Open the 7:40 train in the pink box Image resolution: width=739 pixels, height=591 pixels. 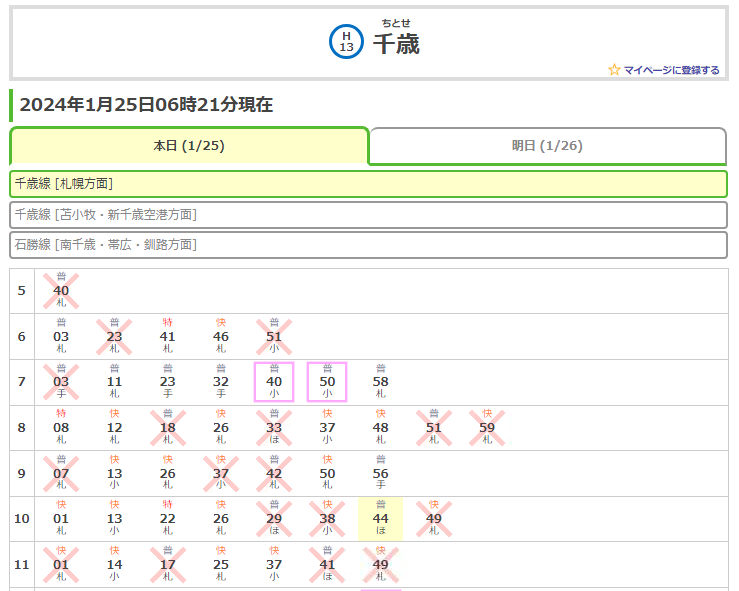click(274, 382)
